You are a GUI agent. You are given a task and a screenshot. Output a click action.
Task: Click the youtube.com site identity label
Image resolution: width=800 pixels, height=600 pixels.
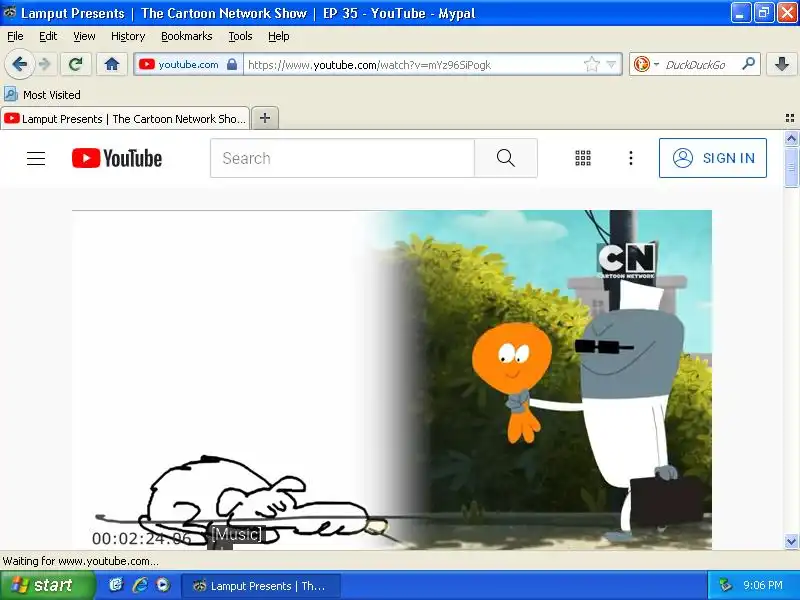click(188, 65)
